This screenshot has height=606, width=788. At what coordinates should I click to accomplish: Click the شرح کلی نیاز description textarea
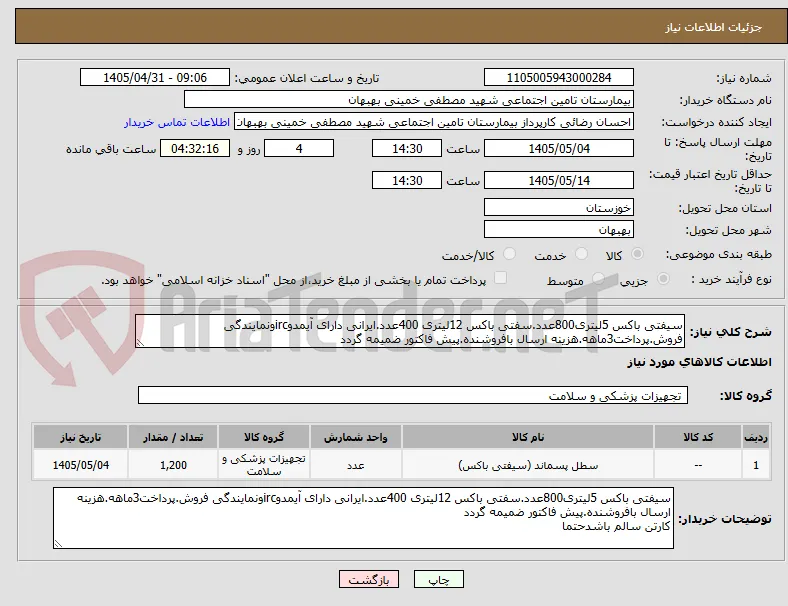[410, 332]
